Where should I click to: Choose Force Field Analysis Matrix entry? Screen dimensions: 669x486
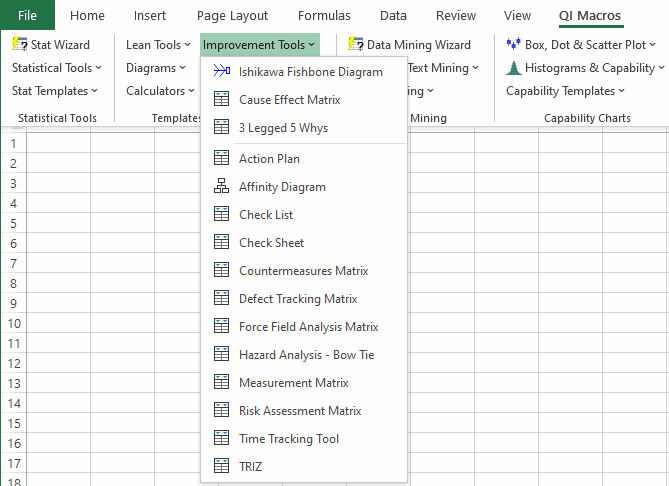tap(304, 326)
